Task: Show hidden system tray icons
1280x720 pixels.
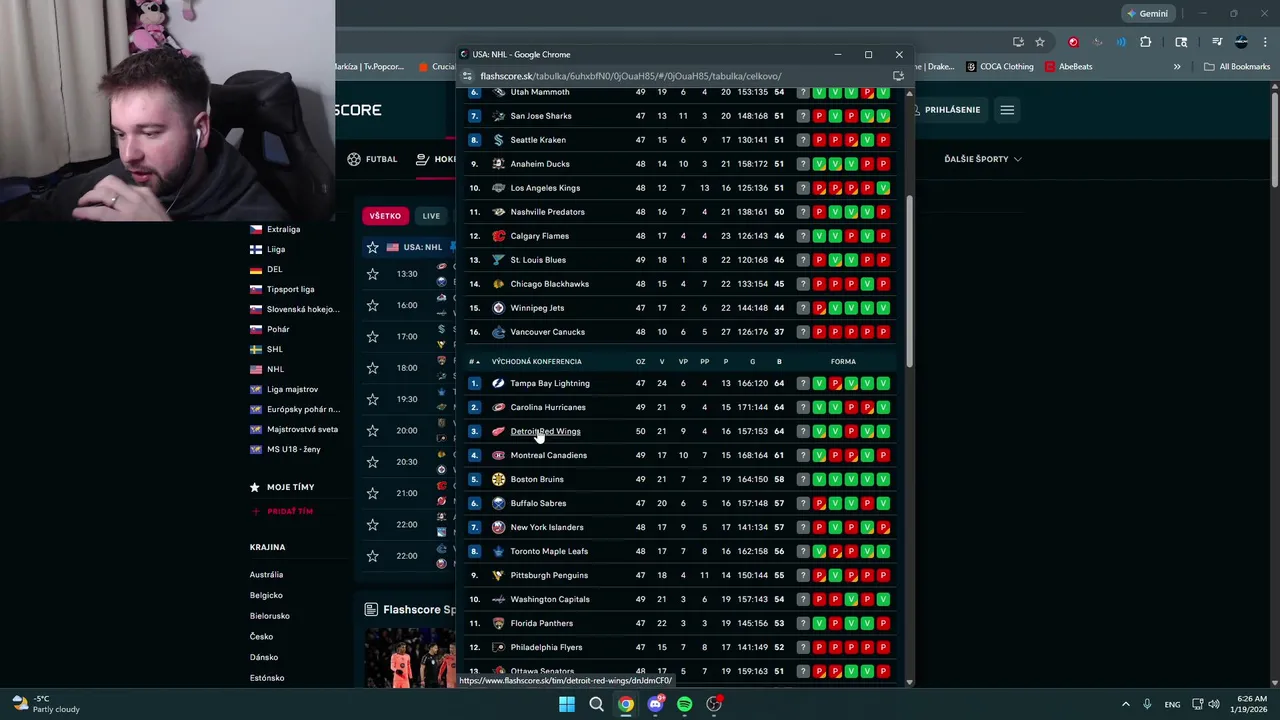Action: tap(1125, 704)
